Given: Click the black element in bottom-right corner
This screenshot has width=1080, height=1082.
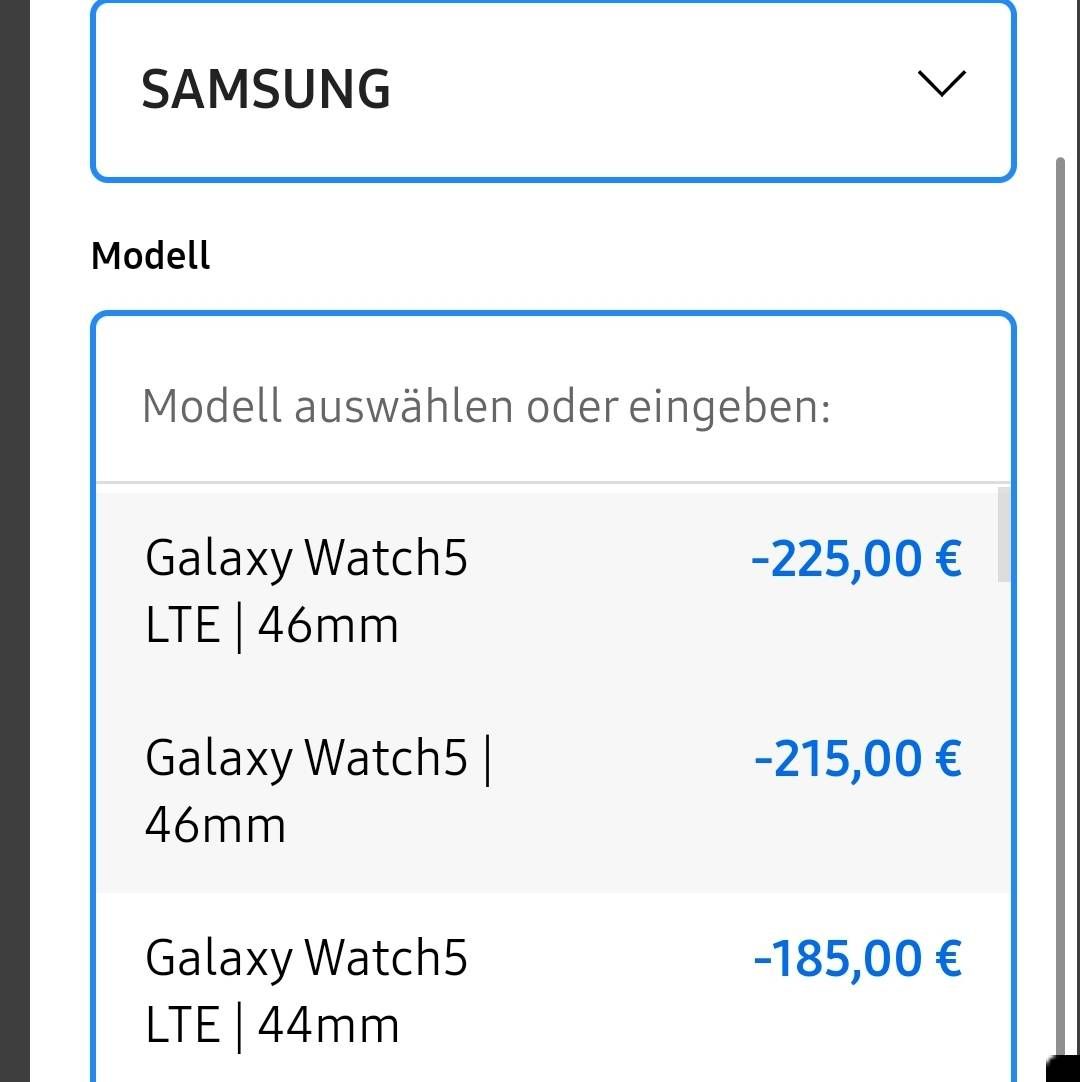Looking at the screenshot, I should coord(1062,1066).
